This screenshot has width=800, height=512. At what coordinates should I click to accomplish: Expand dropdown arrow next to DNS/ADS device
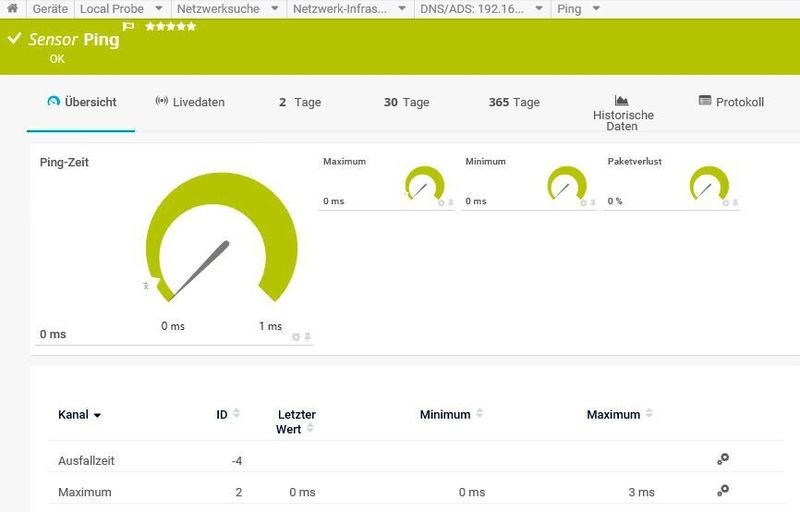[539, 9]
